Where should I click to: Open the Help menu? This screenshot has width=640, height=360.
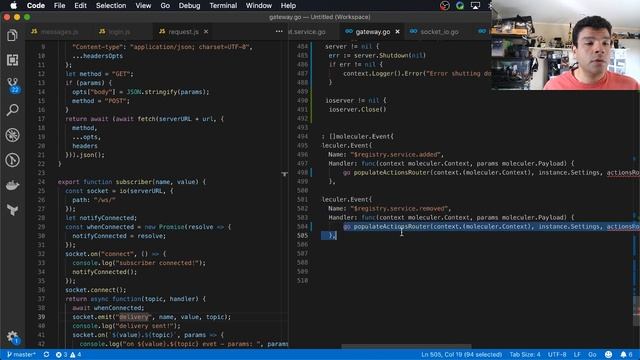pyautogui.click(x=289, y=6)
